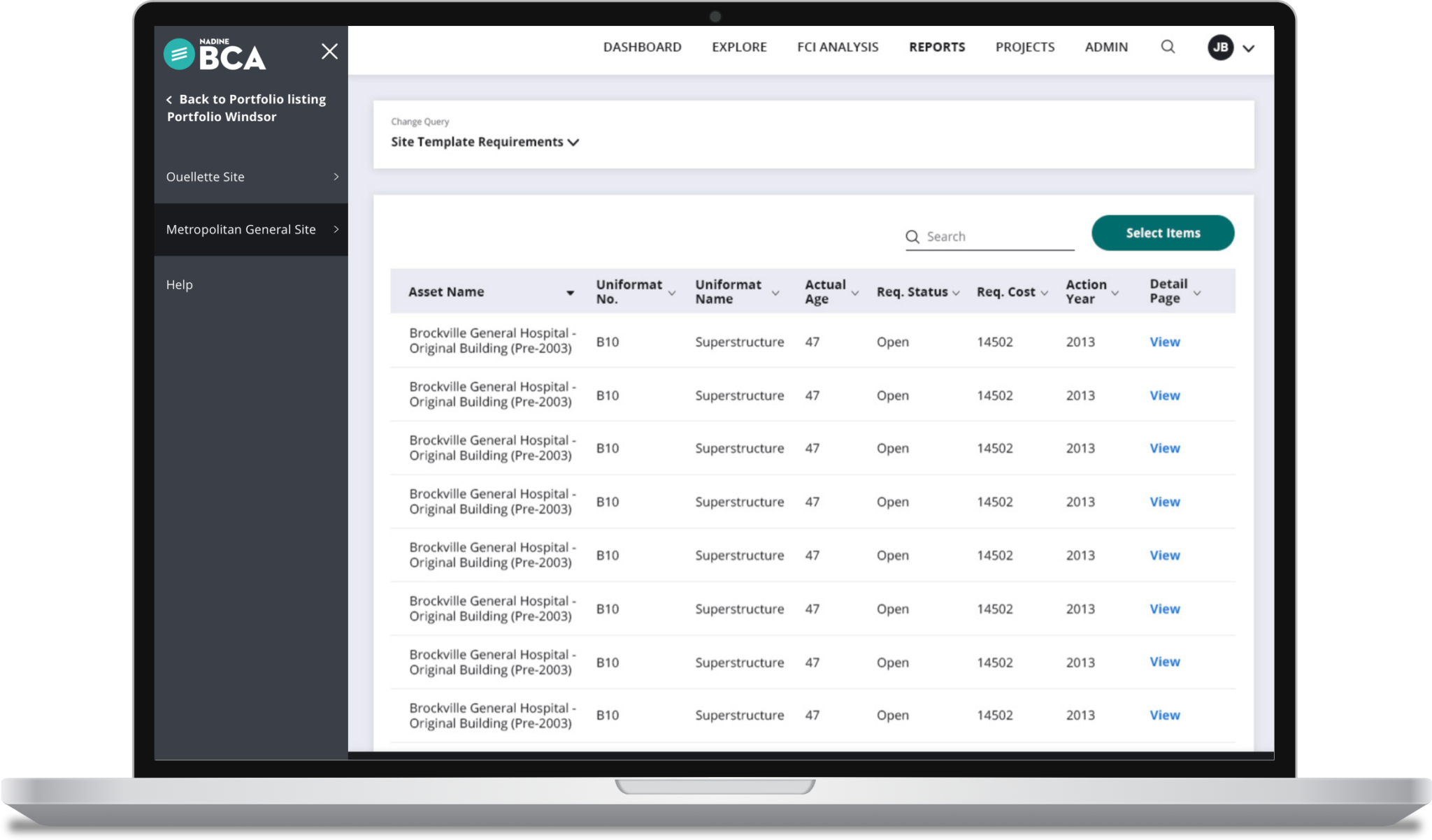Select Metropolitan General Site in the sidebar

250,229
